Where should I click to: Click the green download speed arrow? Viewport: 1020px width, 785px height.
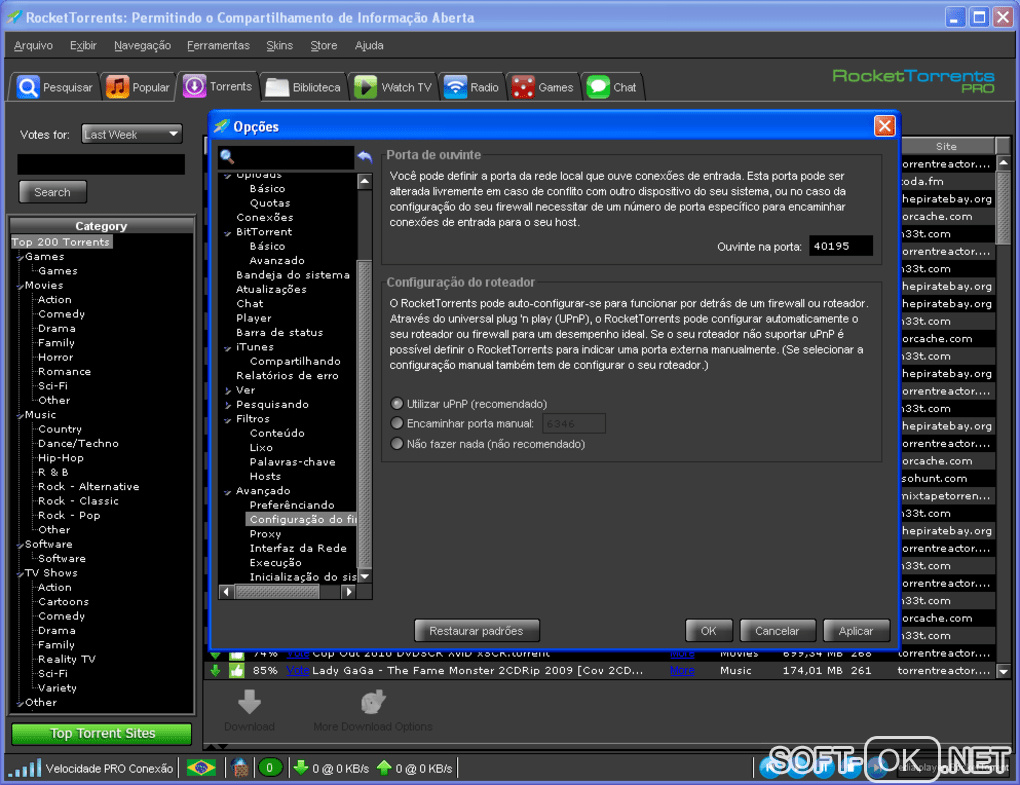pyautogui.click(x=301, y=767)
